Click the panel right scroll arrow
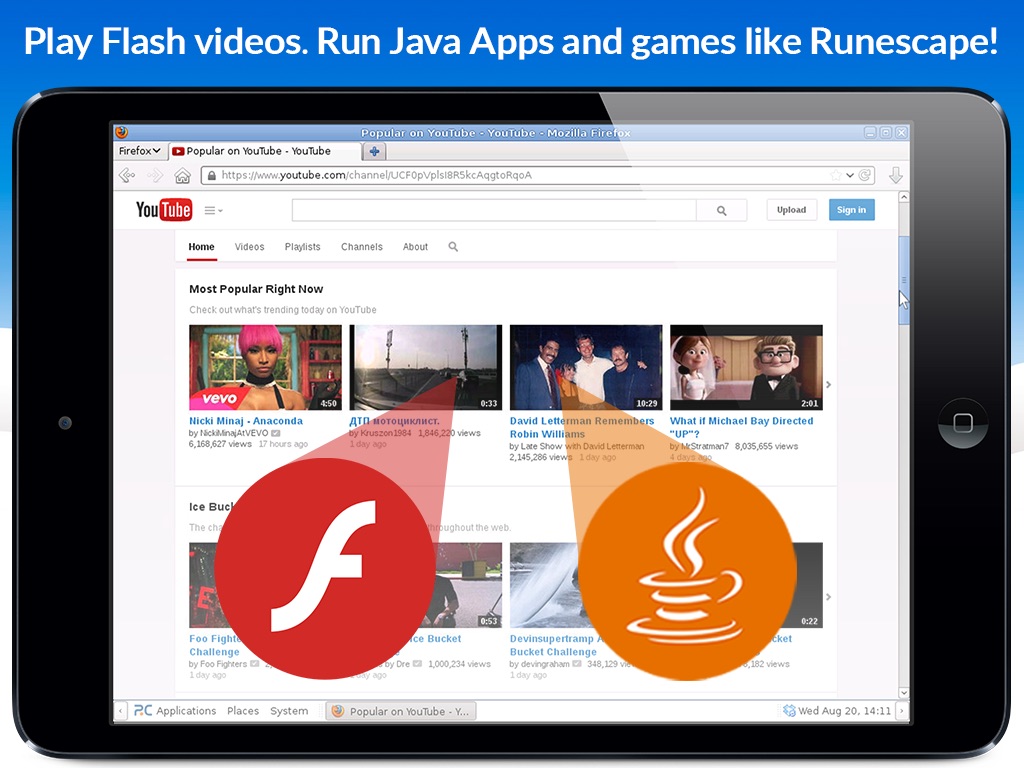 (x=902, y=711)
